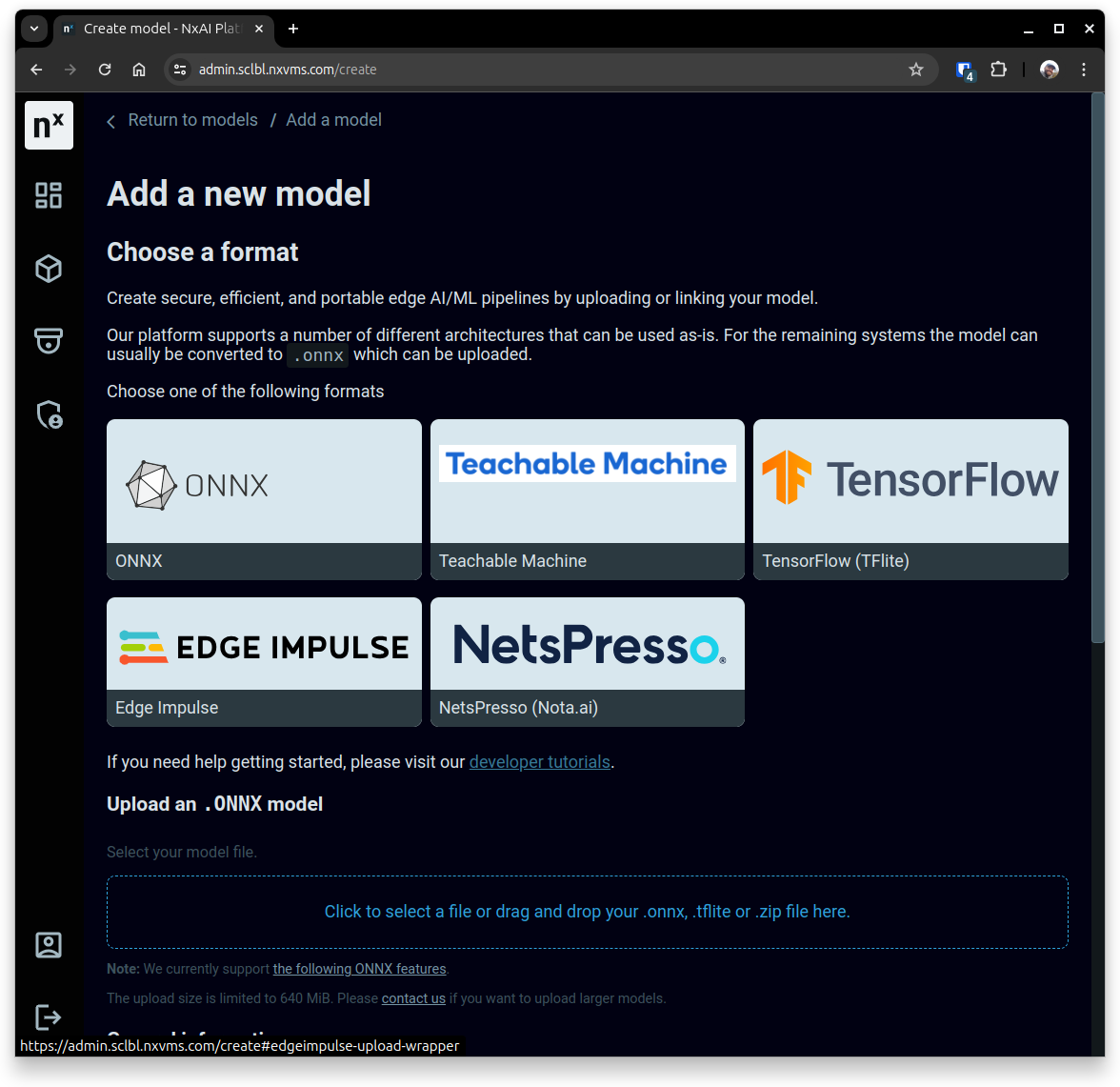Close the Create model tab

tap(259, 29)
